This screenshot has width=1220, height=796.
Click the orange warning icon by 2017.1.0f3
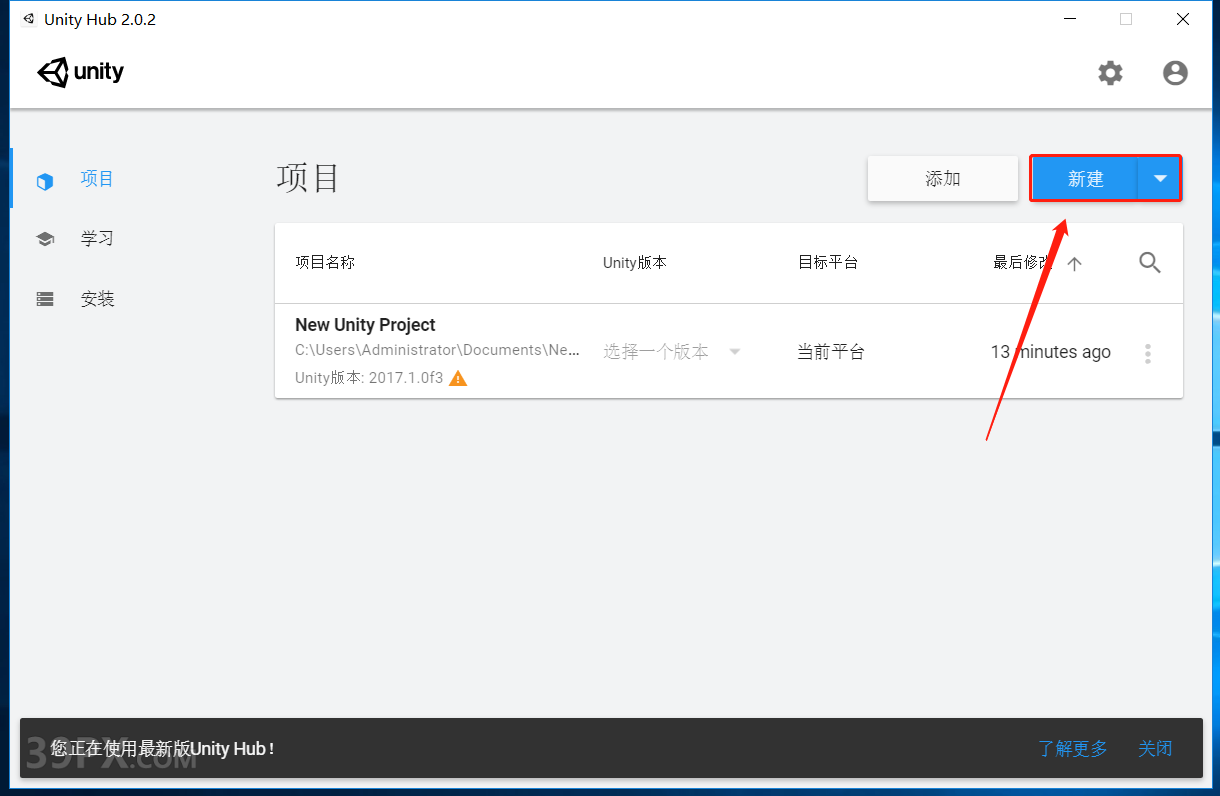coord(458,378)
